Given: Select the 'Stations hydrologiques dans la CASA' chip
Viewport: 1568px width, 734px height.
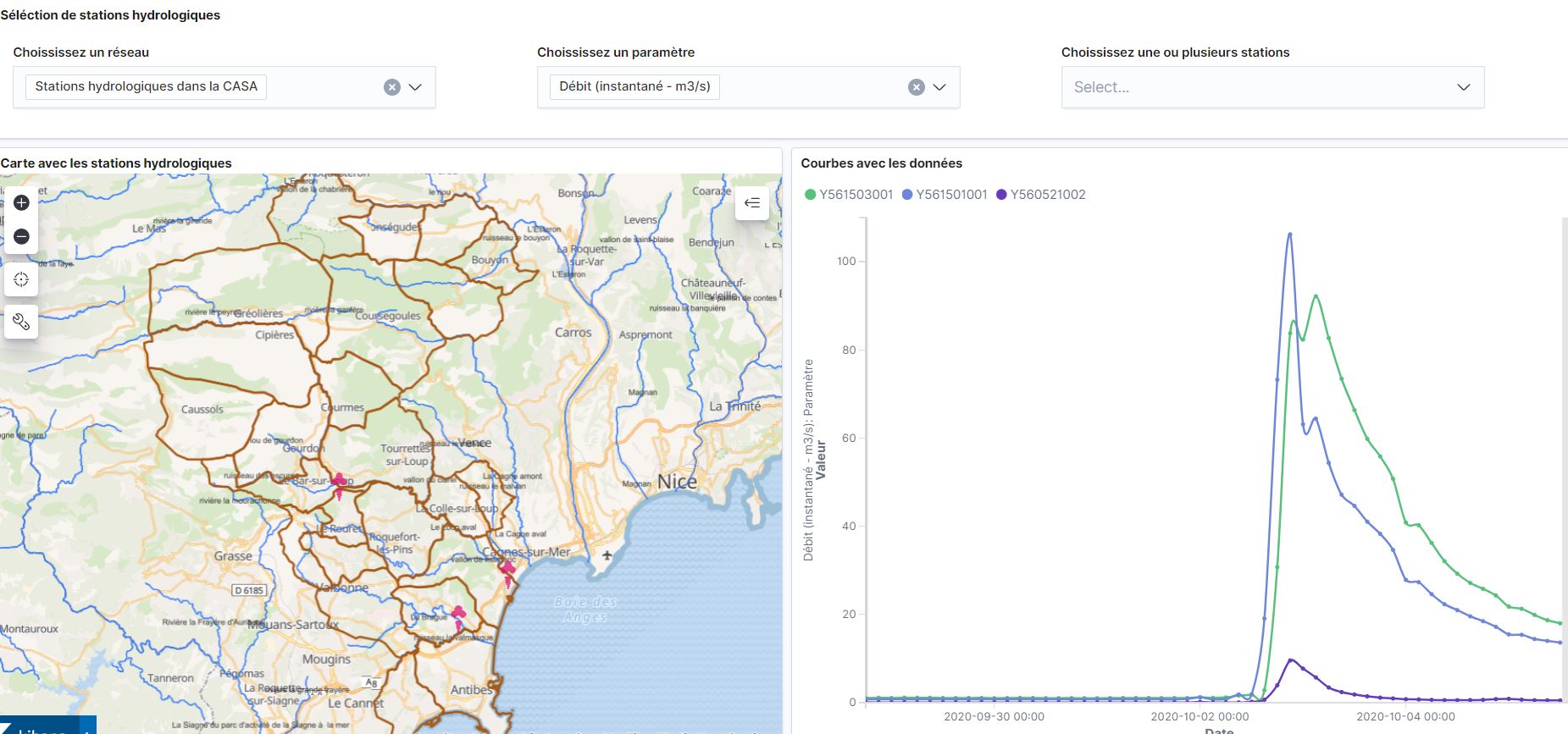Looking at the screenshot, I should click(146, 86).
